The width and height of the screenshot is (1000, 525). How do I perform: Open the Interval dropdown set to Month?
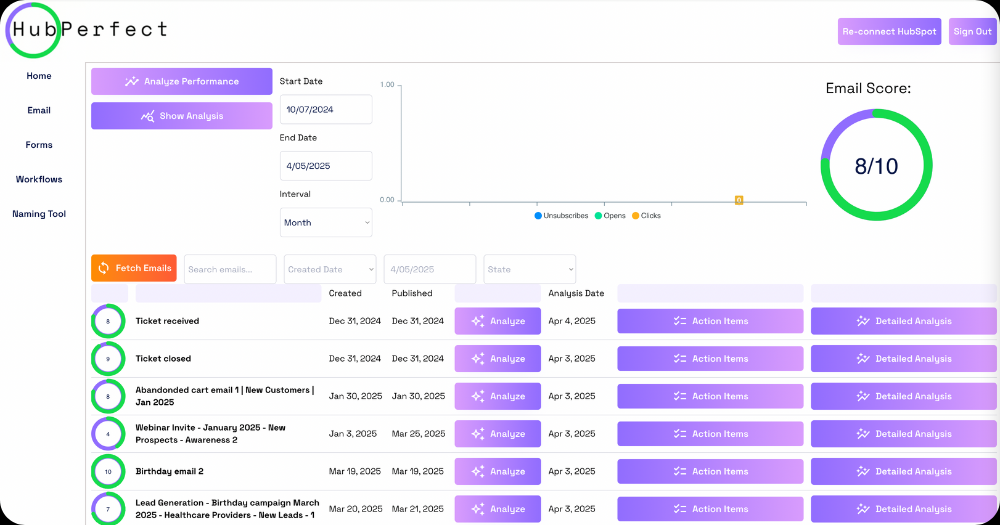[x=326, y=223]
